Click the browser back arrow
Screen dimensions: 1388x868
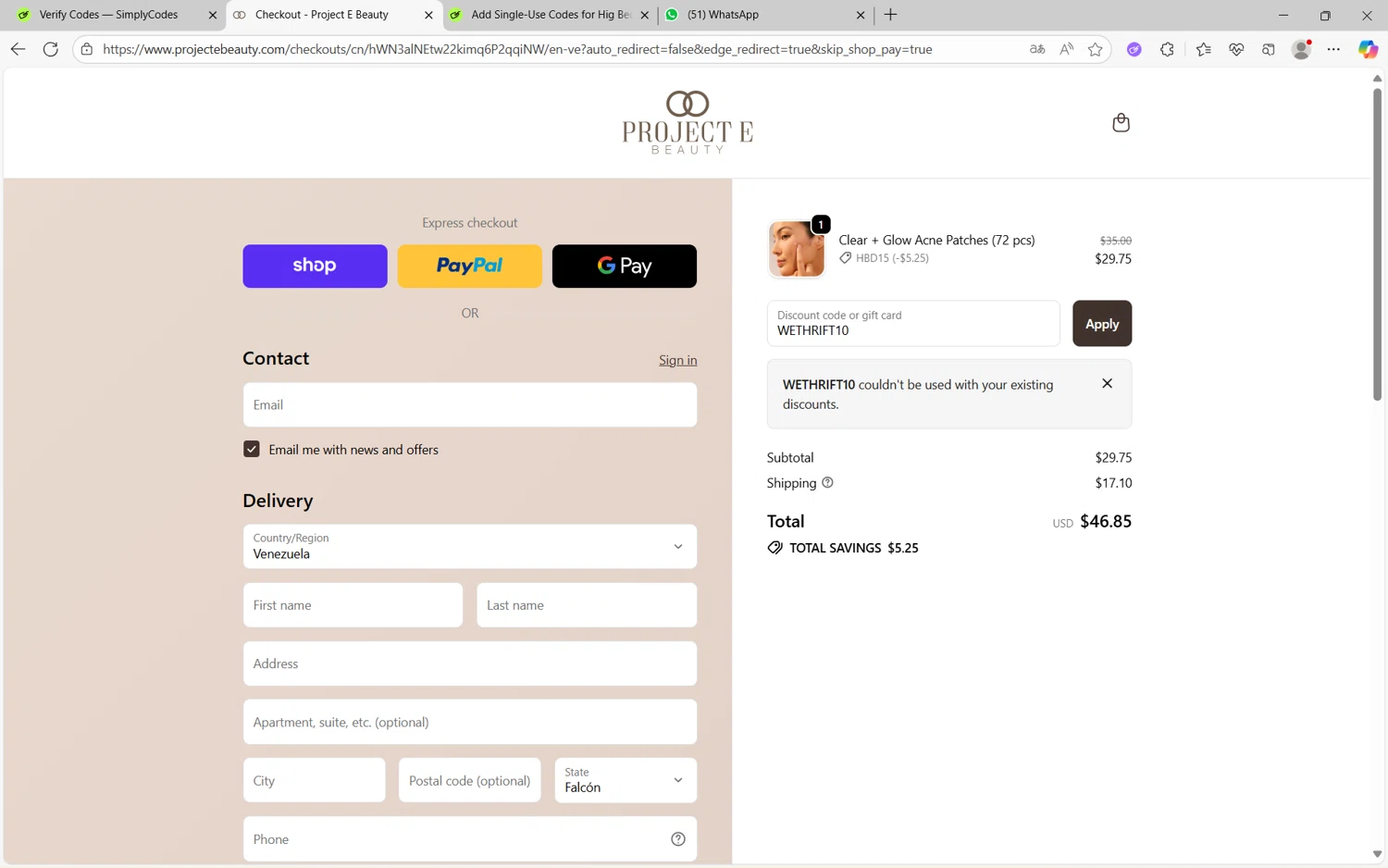tap(18, 49)
